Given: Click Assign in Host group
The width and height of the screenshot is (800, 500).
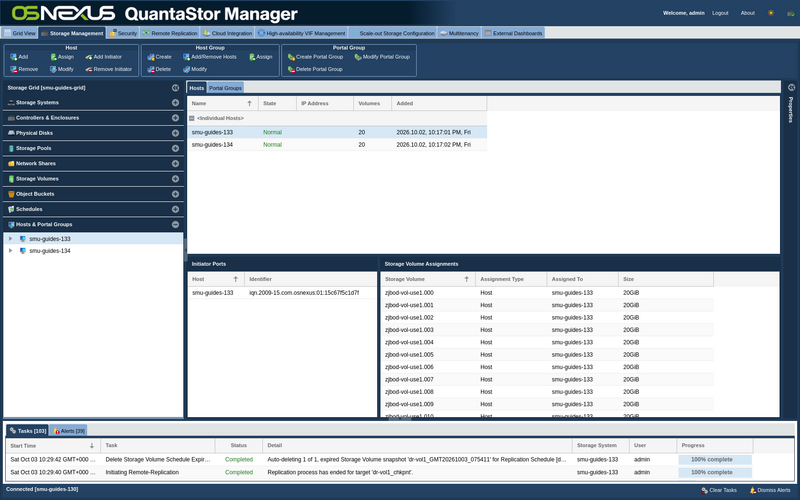Looking at the screenshot, I should click(x=62, y=57).
